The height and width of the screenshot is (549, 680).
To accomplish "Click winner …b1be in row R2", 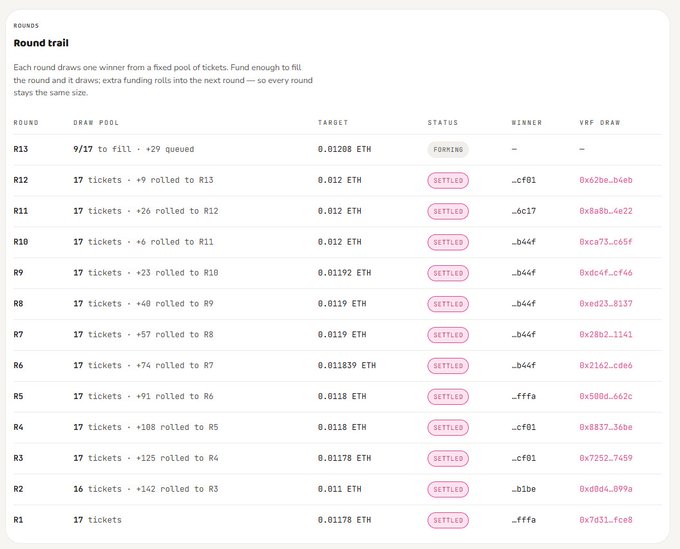I will 523,489.
